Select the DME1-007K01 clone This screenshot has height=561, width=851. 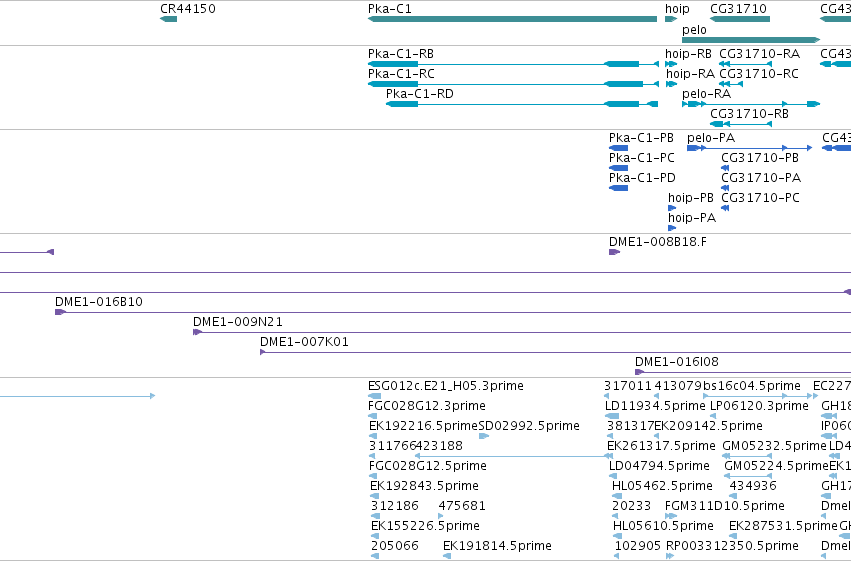coord(555,353)
